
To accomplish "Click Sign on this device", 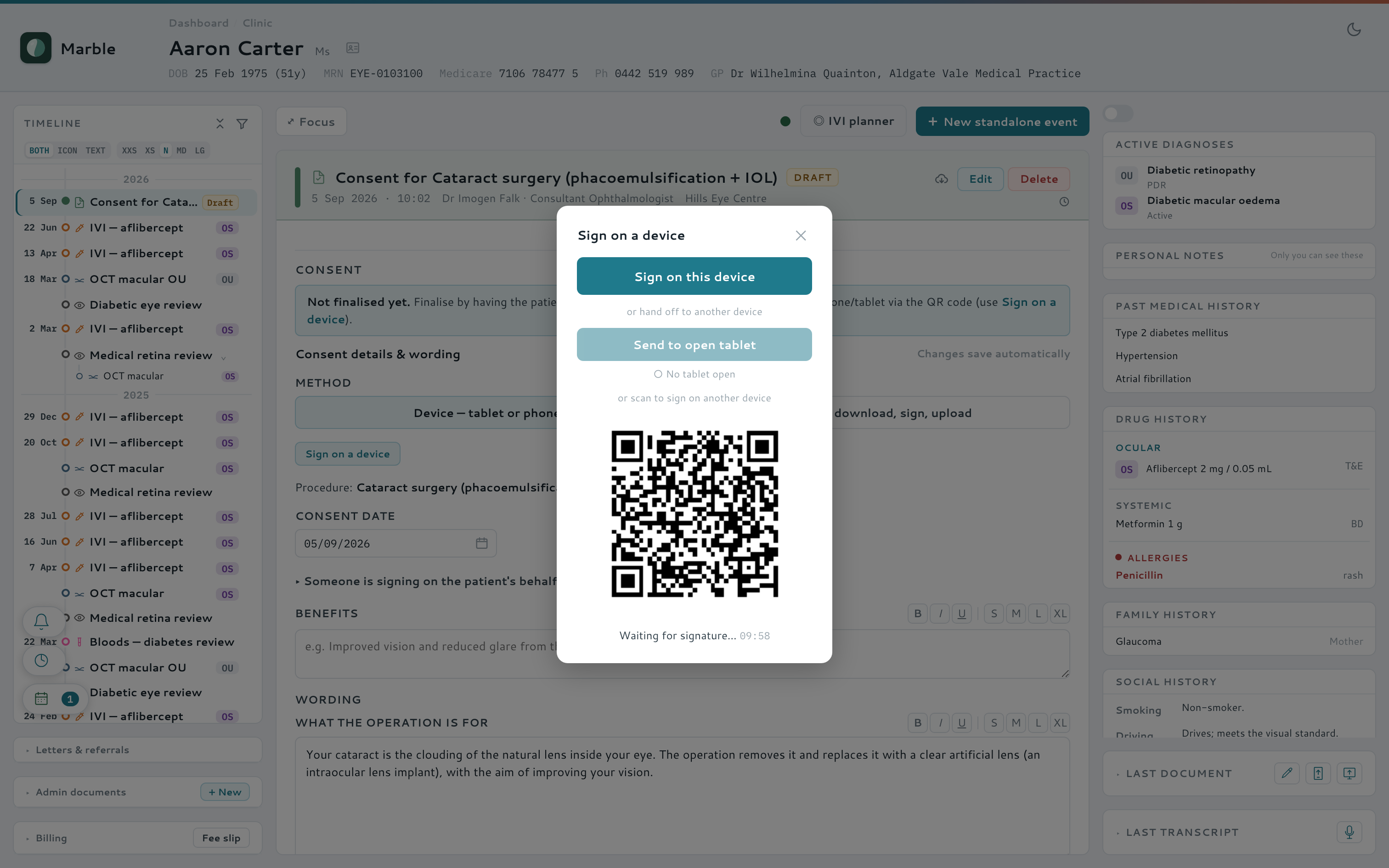I will click(694, 276).
